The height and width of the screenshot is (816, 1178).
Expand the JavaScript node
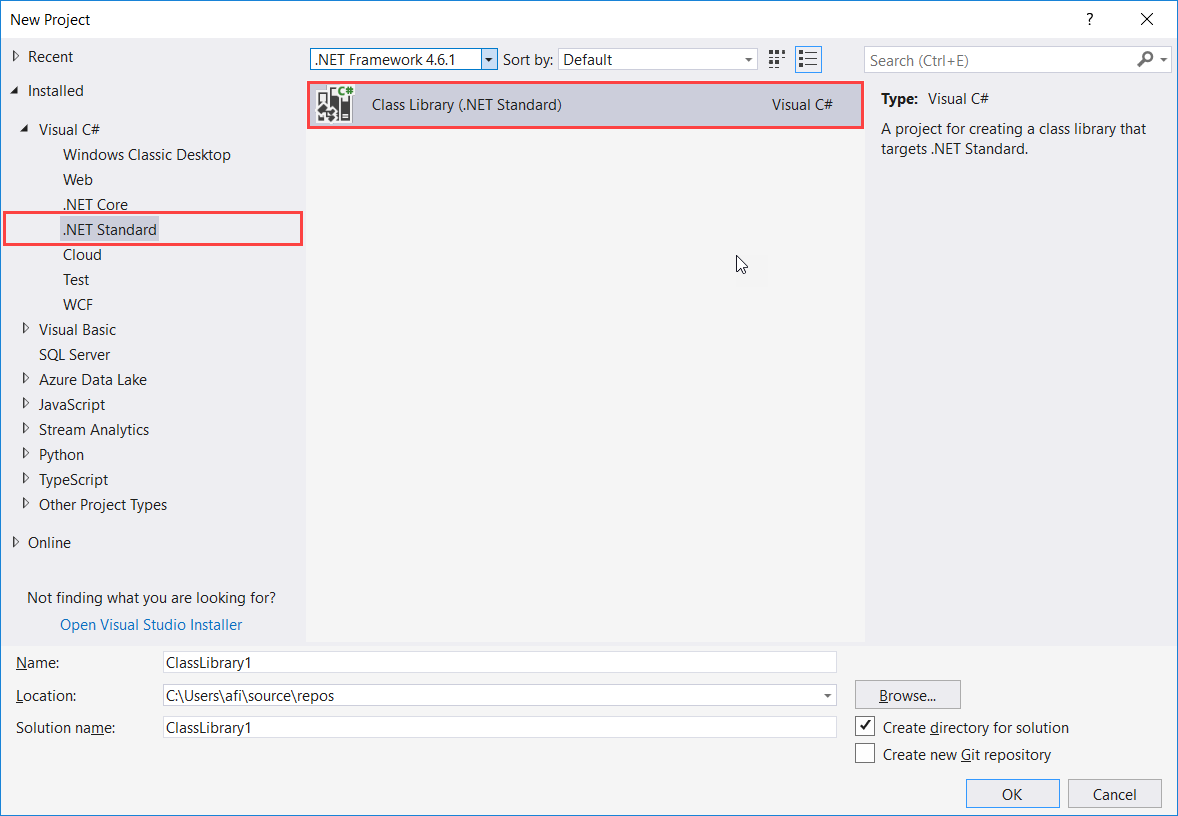(26, 403)
